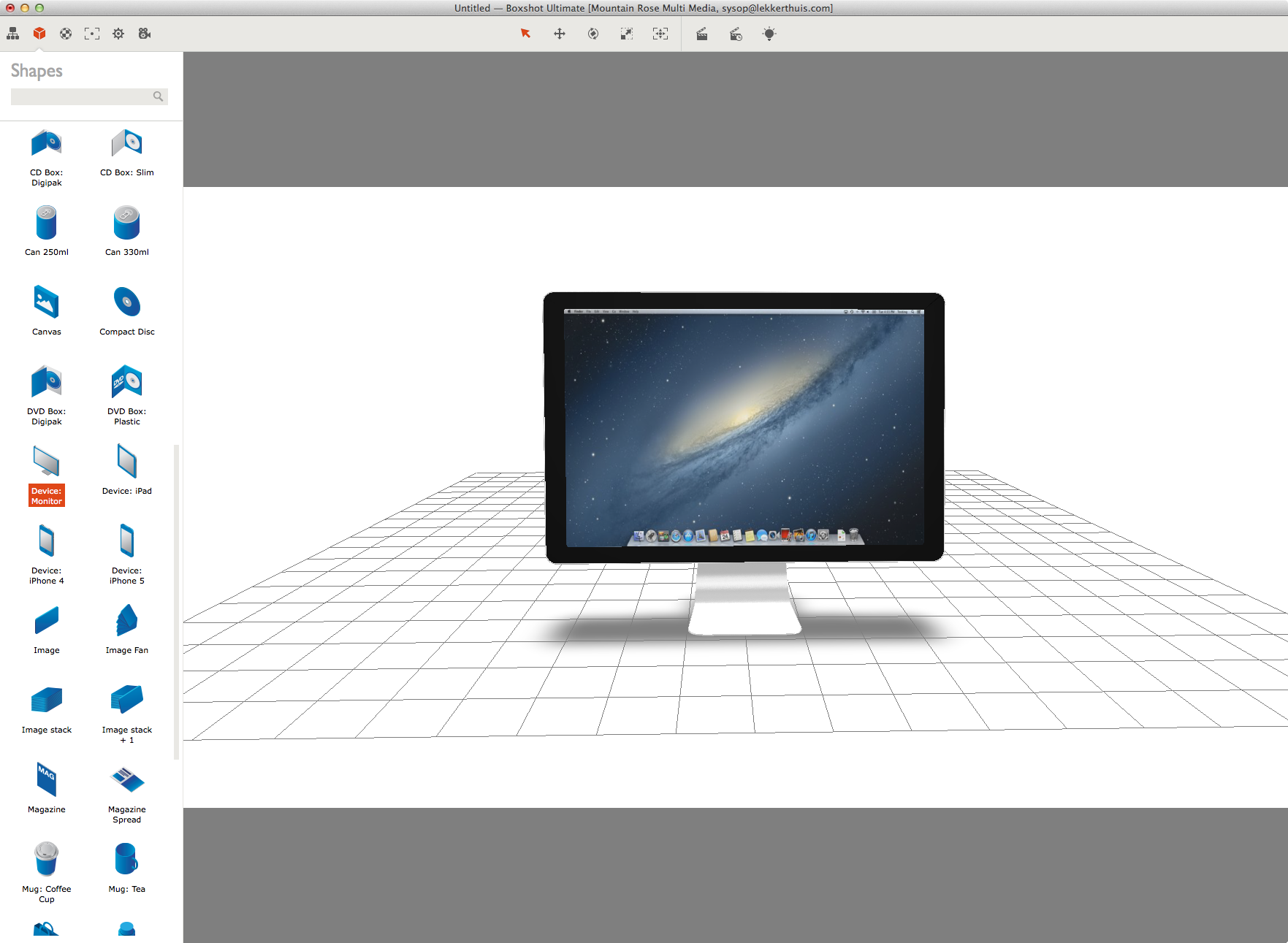Select the Device: iPad shape
1288x943 pixels.
[127, 470]
